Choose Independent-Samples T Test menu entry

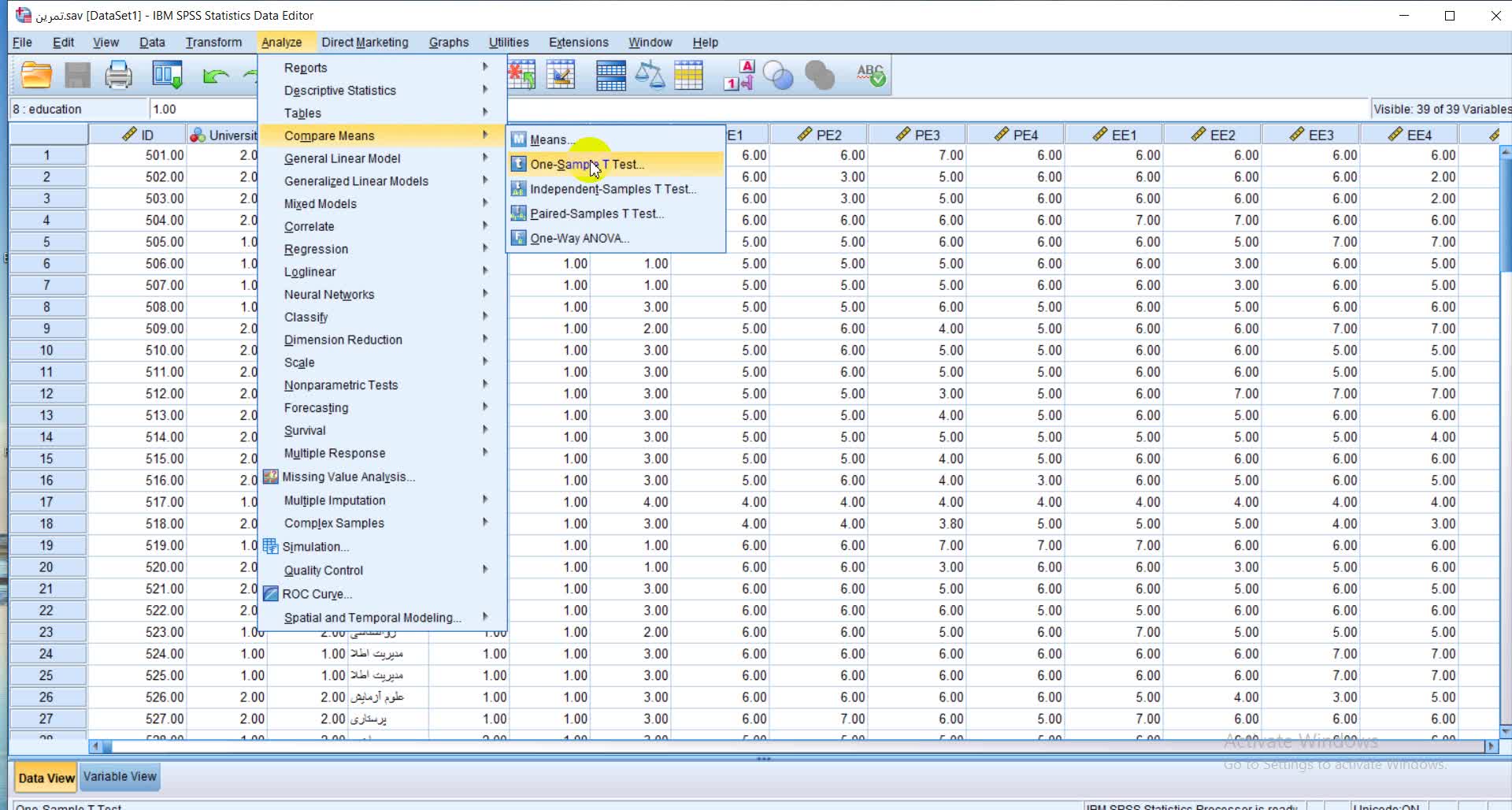[x=613, y=189]
